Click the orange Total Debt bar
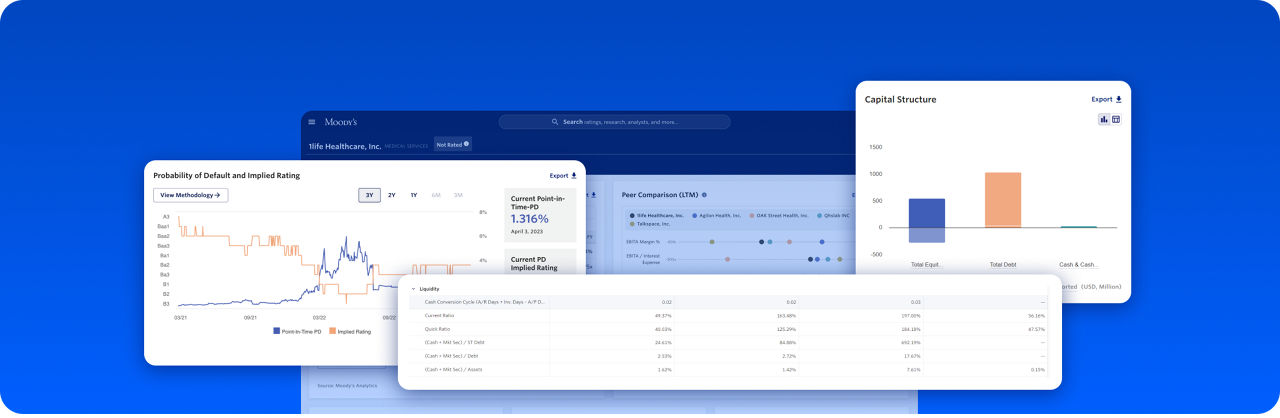The height and width of the screenshot is (418, 1280). click(1003, 200)
